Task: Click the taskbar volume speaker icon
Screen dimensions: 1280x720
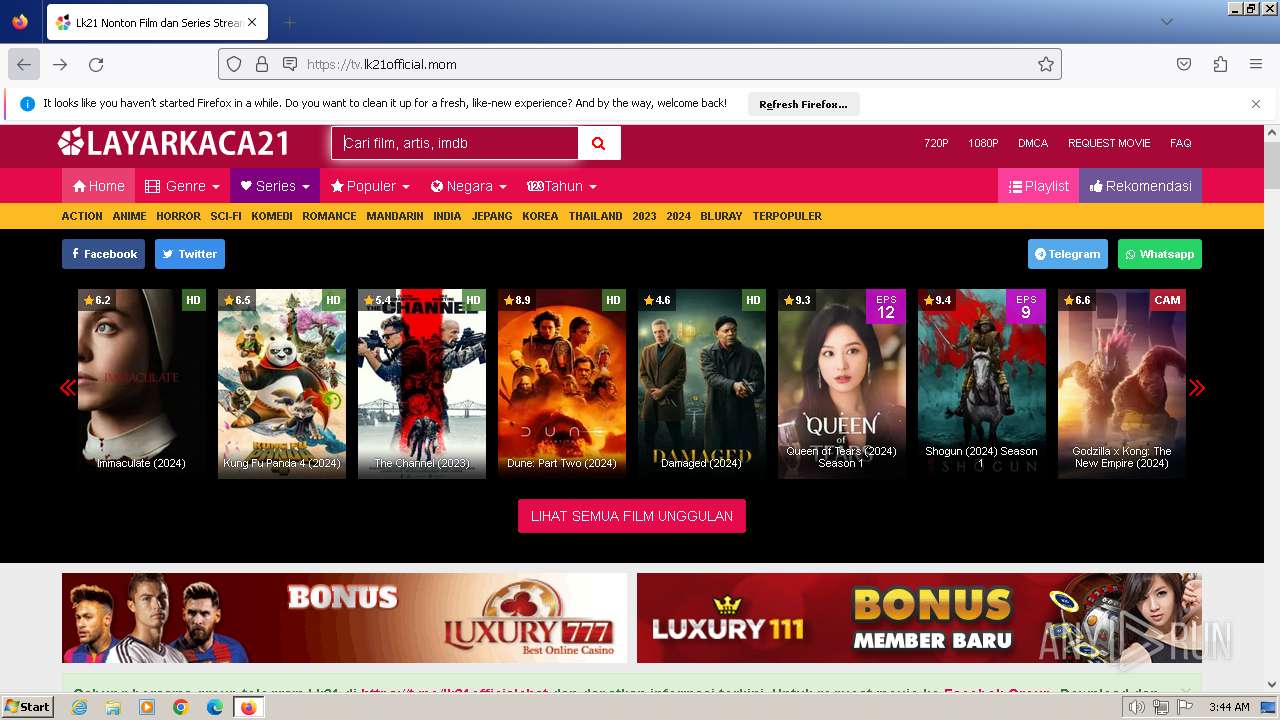Action: pos(1137,707)
